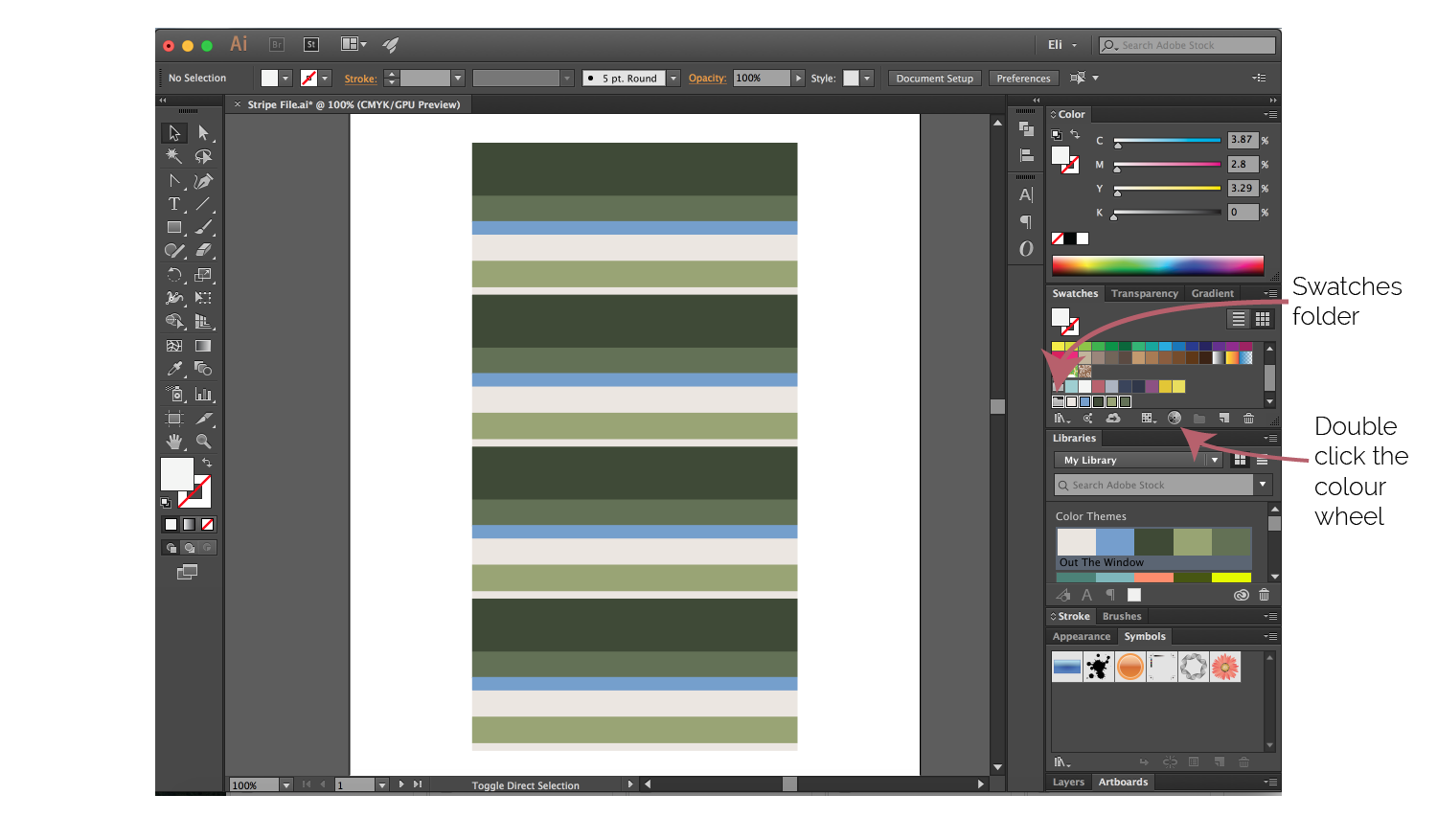This screenshot has width=1437, height=840.
Task: Switch to the Appearance tab
Action: point(1082,636)
